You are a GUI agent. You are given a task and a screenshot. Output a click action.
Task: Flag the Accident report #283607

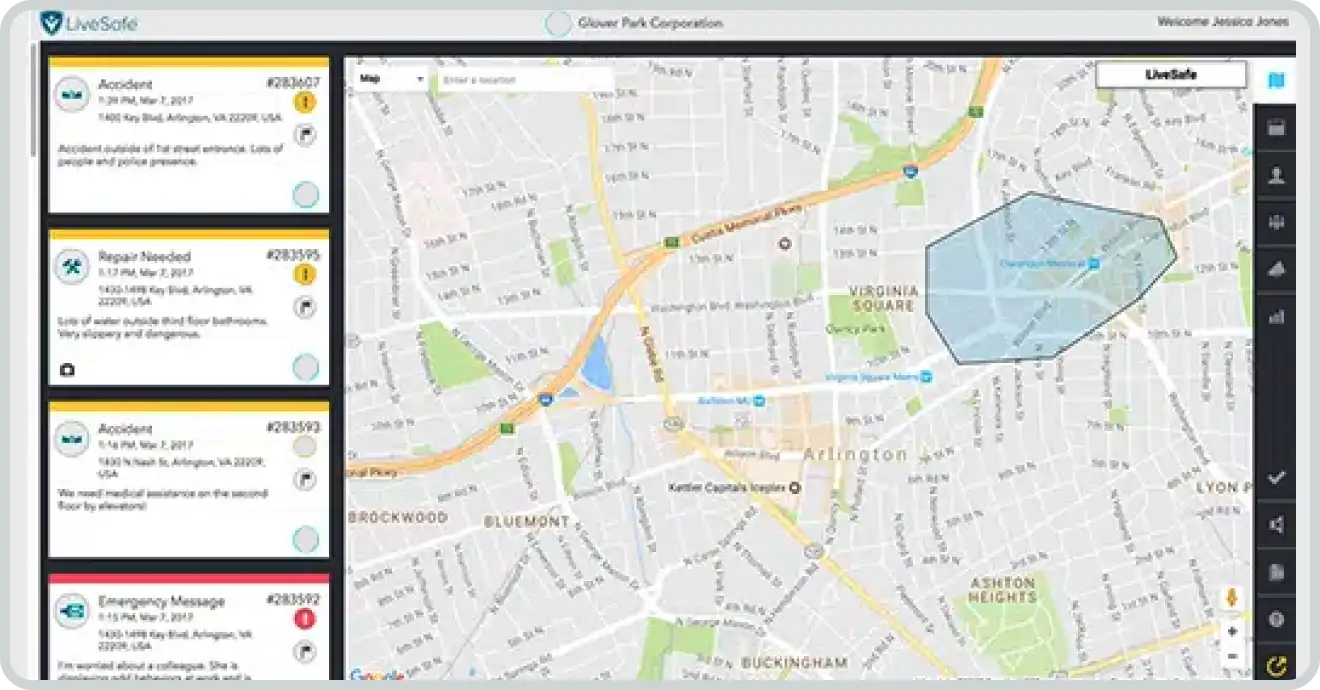(x=305, y=136)
